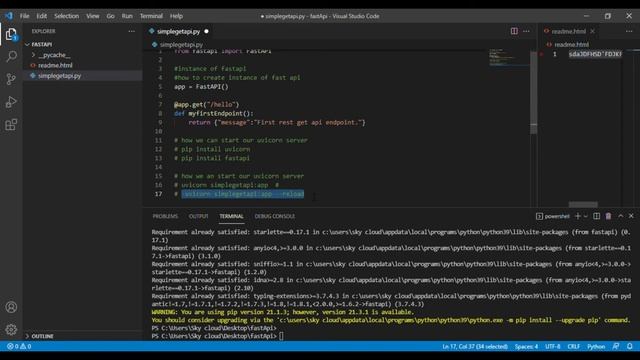Click line 5 app = FastAPI() code
Viewport: 640px width, 360px height.
click(201, 87)
